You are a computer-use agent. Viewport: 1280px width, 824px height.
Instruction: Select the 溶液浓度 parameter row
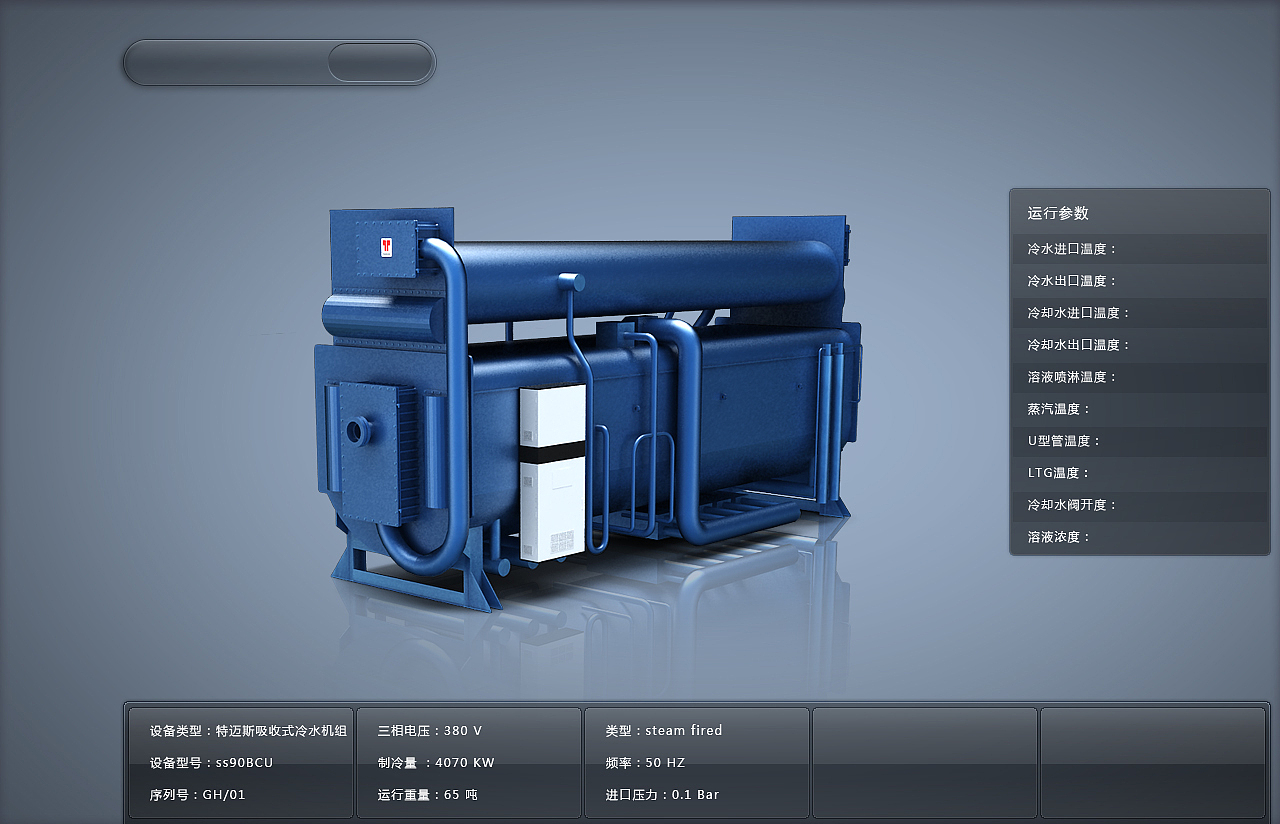[1140, 537]
